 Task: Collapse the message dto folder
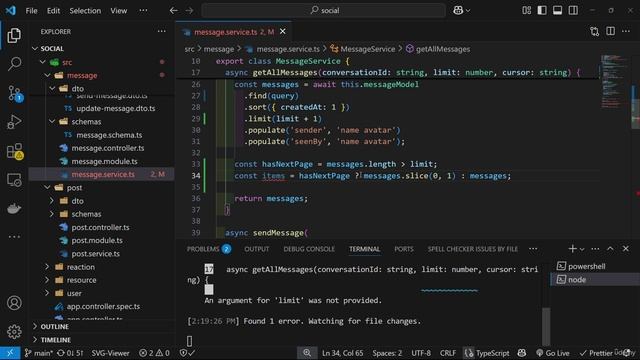coord(52,89)
